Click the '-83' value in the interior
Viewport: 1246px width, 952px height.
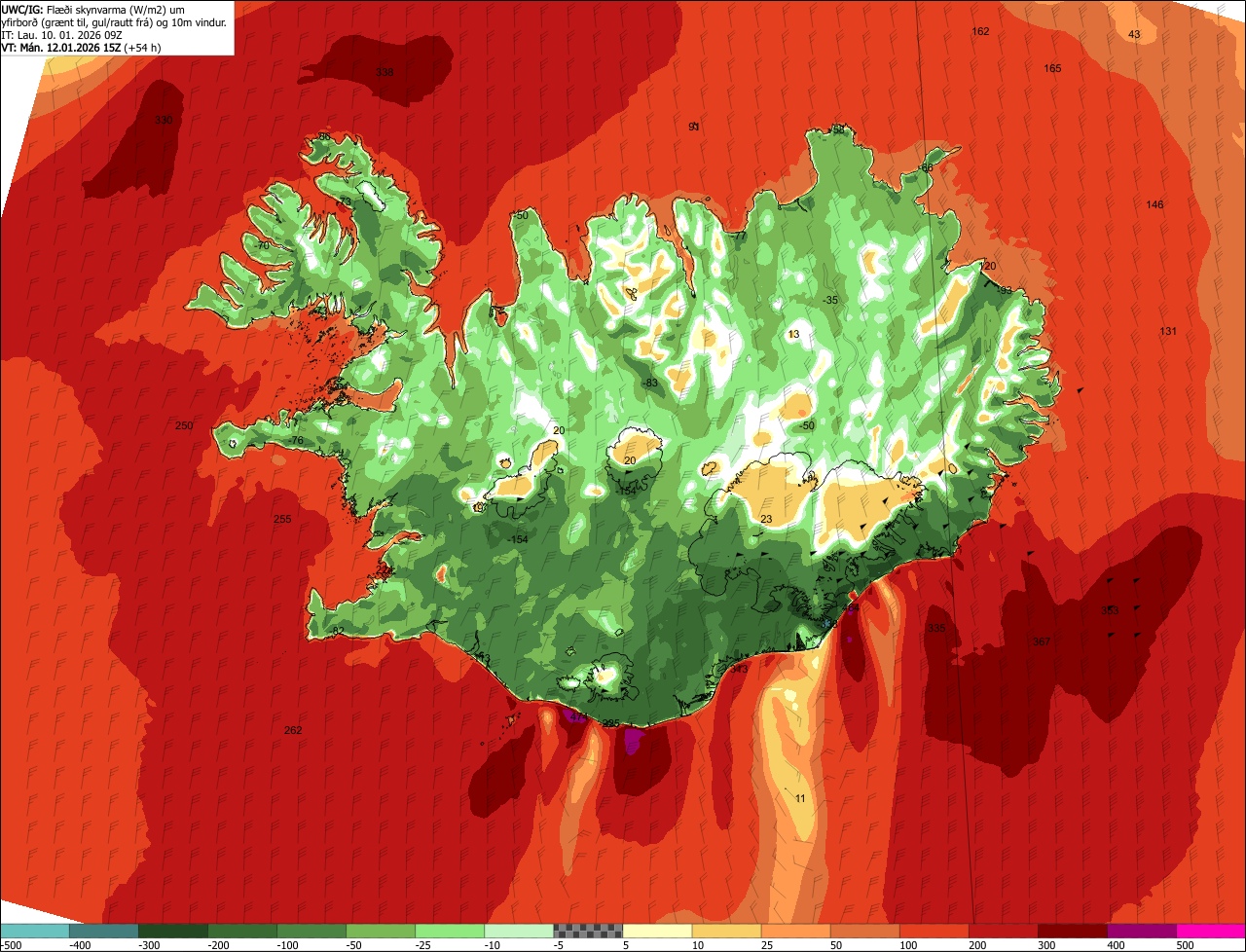point(650,383)
